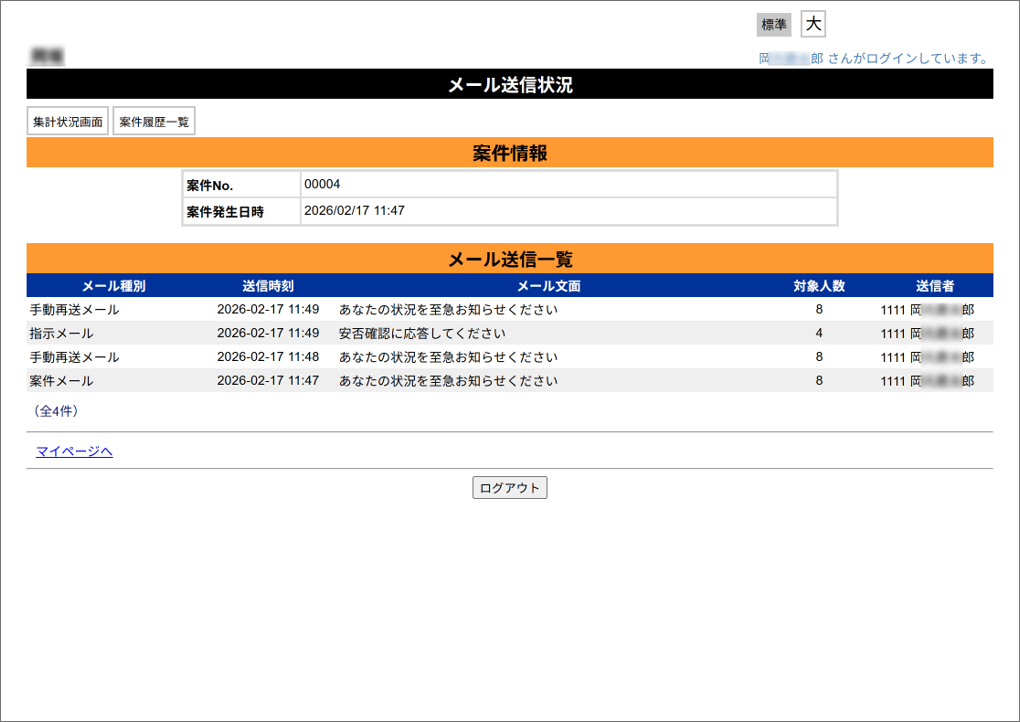1020x722 pixels.
Task: Select the 手動再送メール row sent at 11:48
Action: point(74,357)
